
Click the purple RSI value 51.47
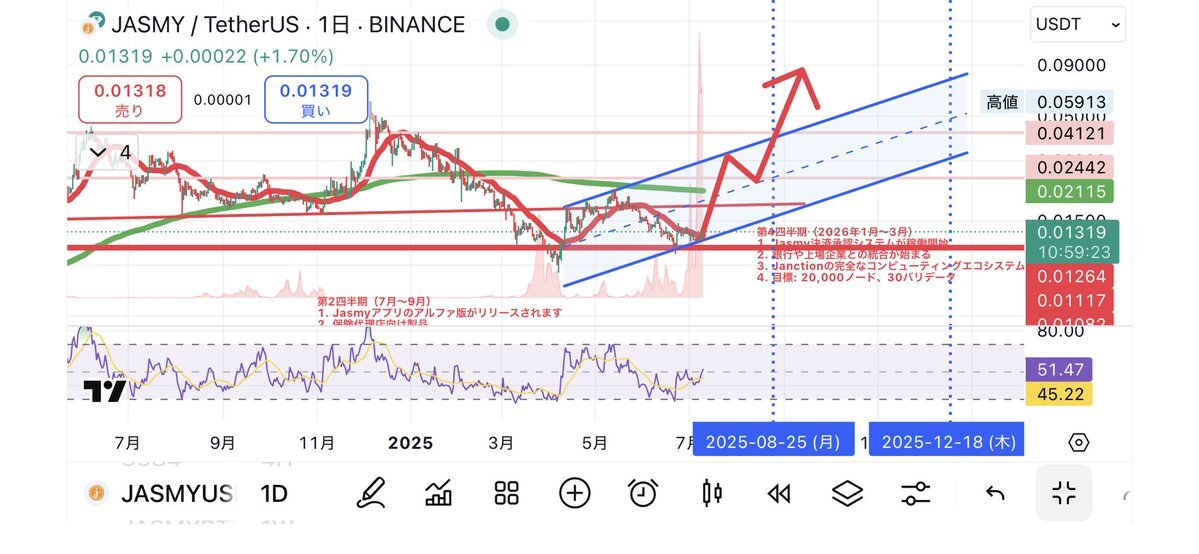click(x=1061, y=370)
